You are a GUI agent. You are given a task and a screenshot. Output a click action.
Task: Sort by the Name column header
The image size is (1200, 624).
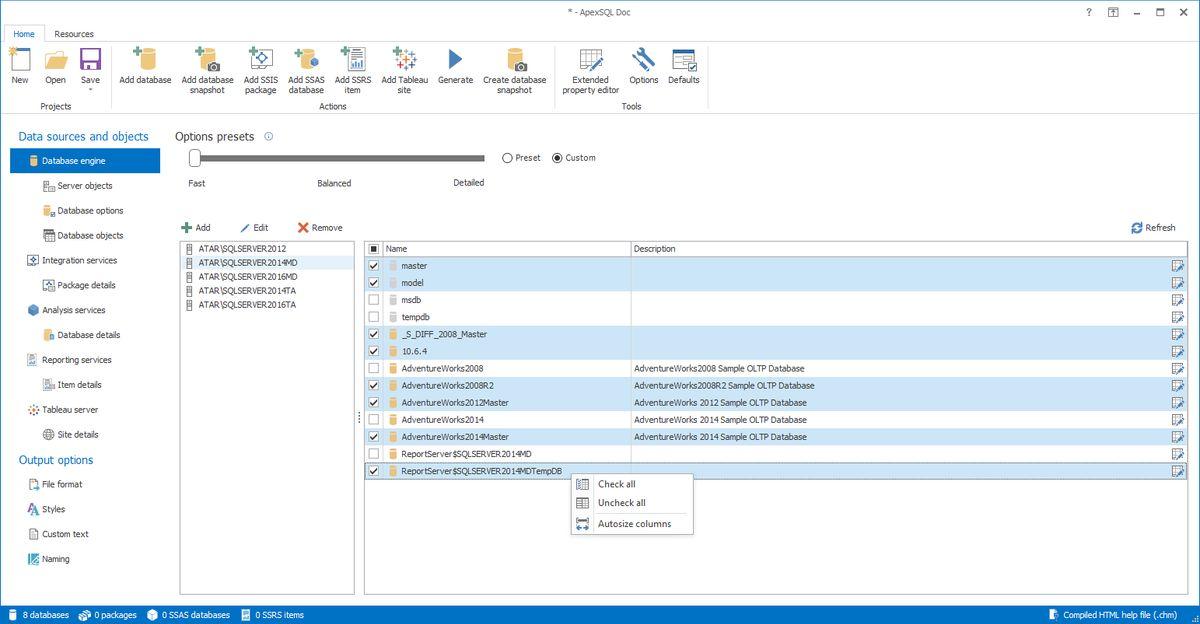[x=506, y=249]
